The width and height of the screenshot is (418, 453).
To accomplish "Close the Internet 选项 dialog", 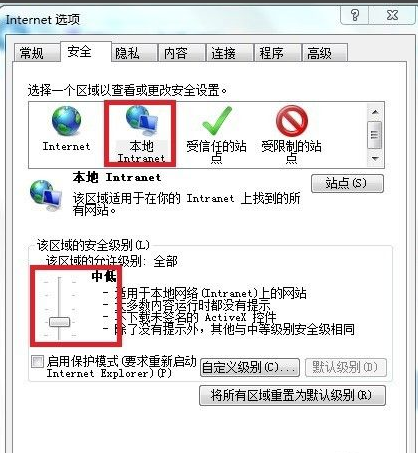I will 392,15.
